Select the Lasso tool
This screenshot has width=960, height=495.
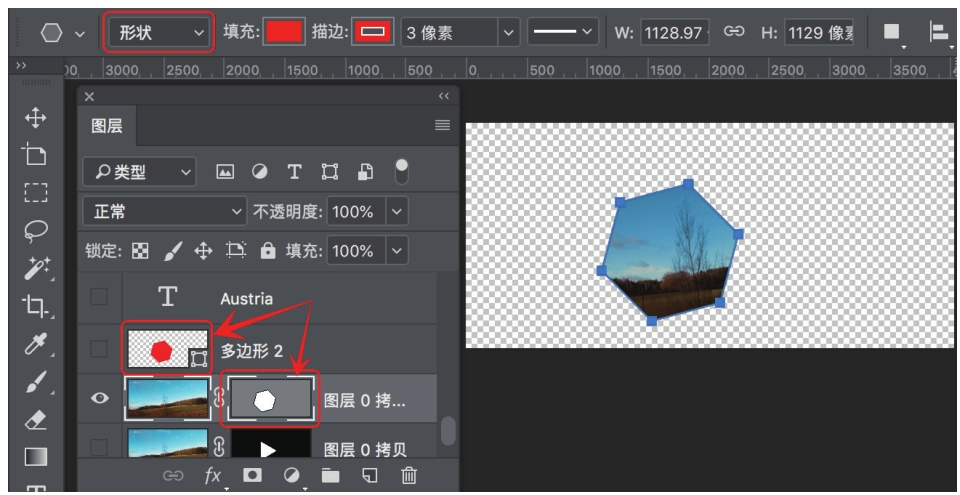36,231
